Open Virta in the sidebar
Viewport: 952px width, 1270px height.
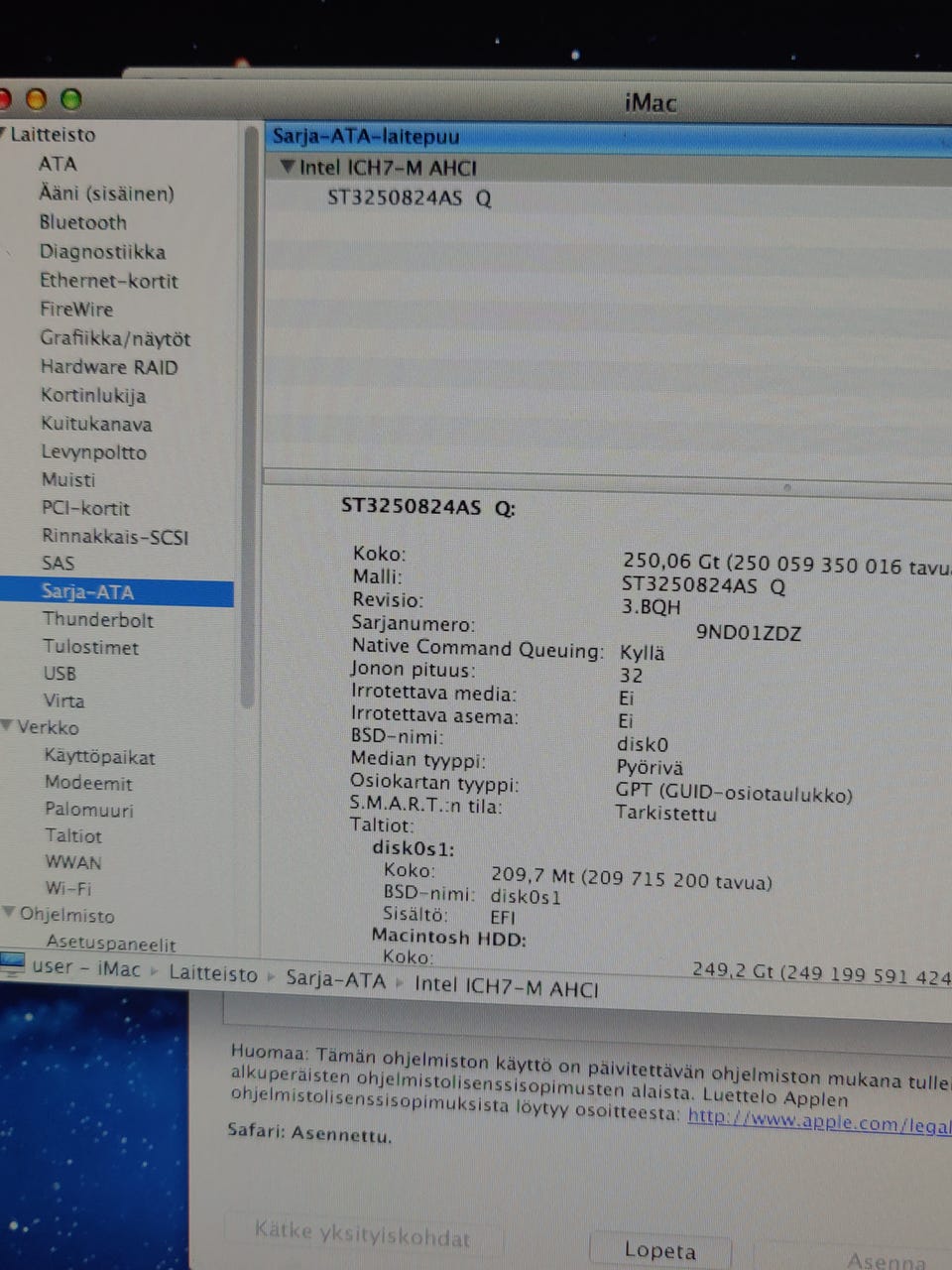coord(63,700)
